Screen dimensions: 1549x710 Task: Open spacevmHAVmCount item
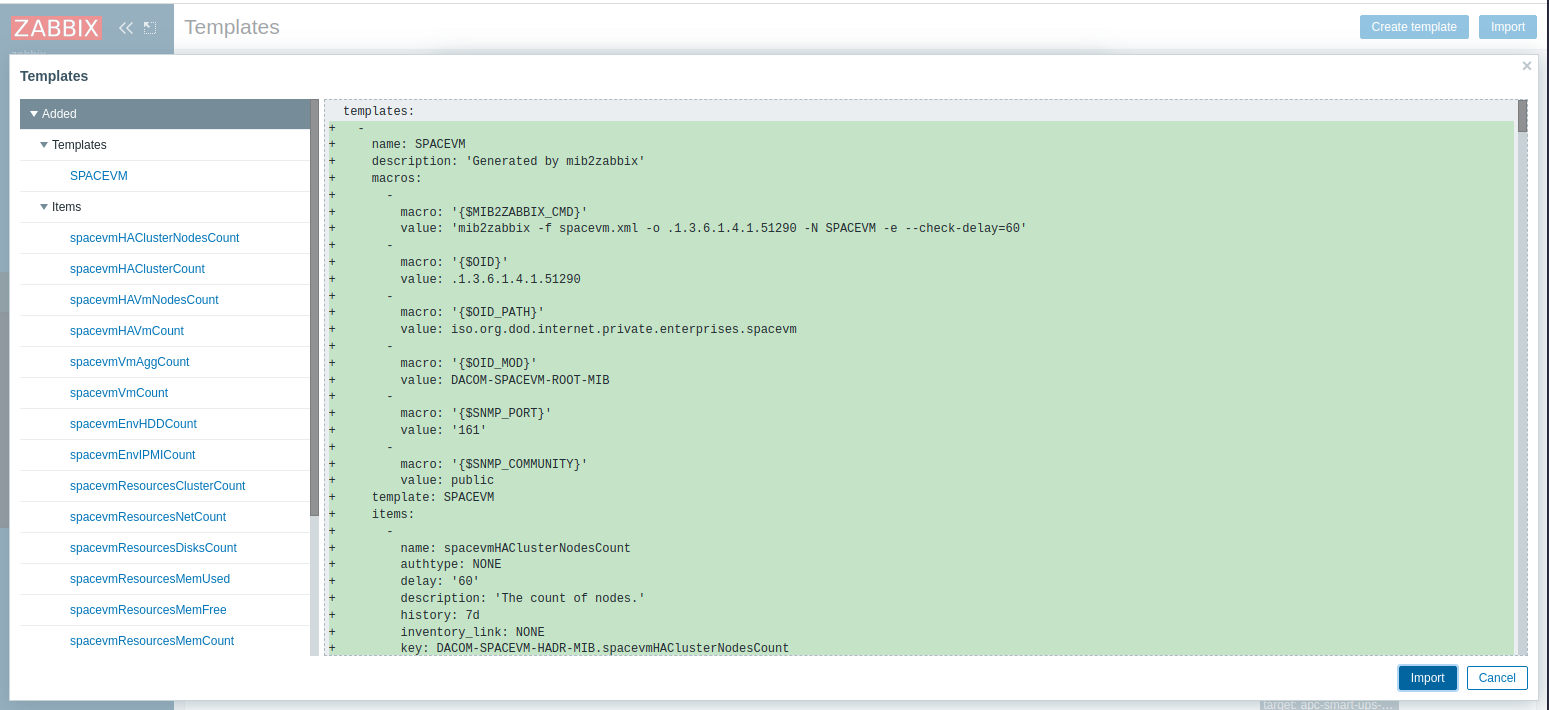127,331
